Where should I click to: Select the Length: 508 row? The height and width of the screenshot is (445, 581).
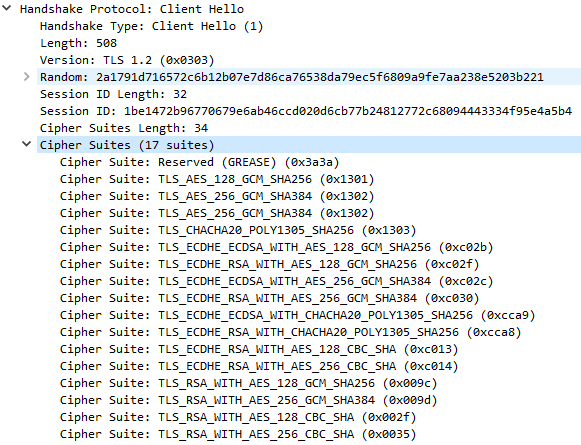tap(78, 43)
